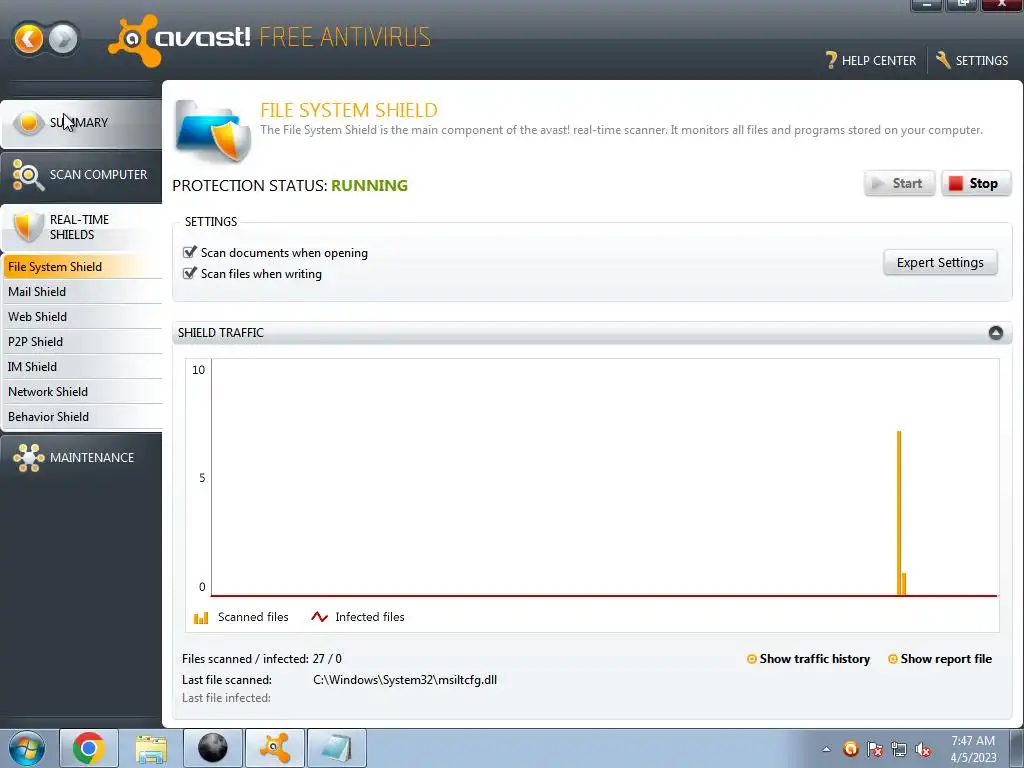Select Network Shield
Viewport: 1024px width, 768px height.
[82, 392]
